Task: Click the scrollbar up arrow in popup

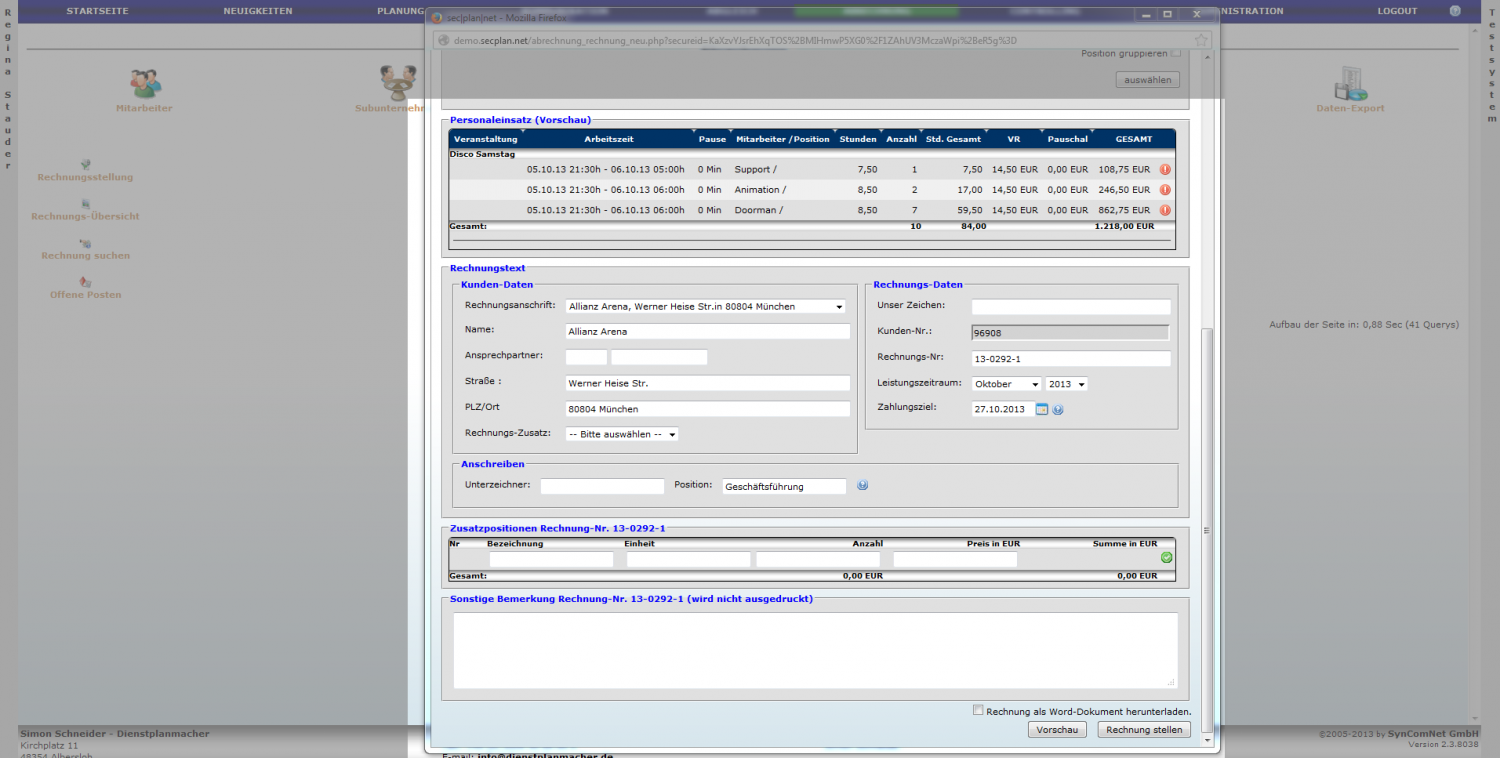Action: 1206,56
